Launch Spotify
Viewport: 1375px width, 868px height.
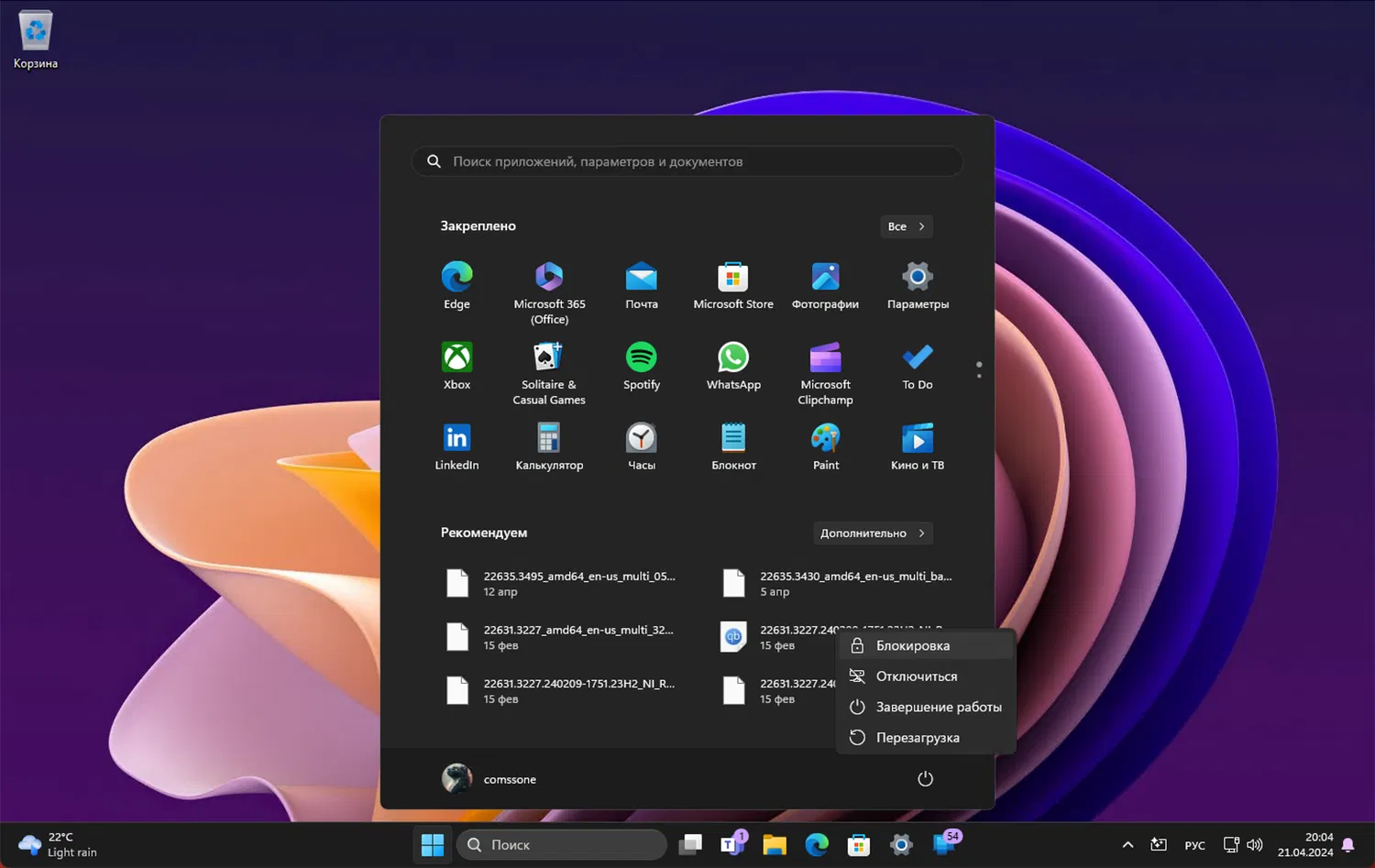642,367
